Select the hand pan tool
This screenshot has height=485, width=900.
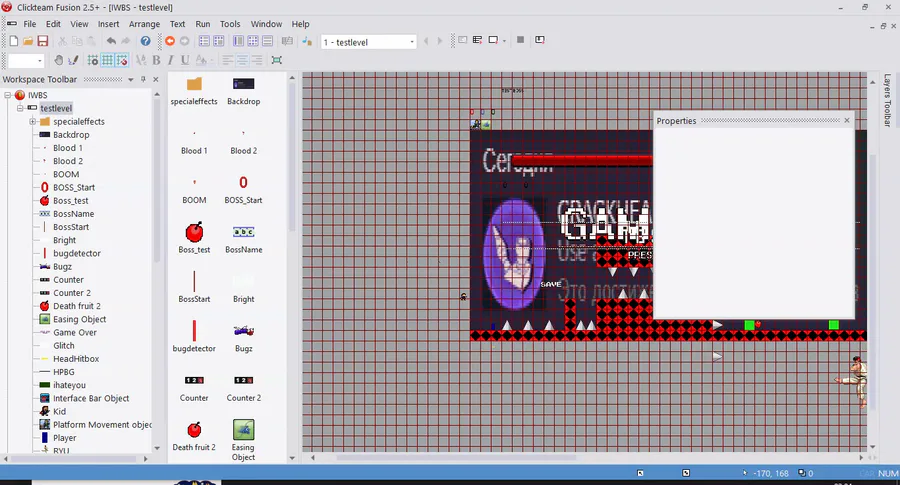pos(59,60)
